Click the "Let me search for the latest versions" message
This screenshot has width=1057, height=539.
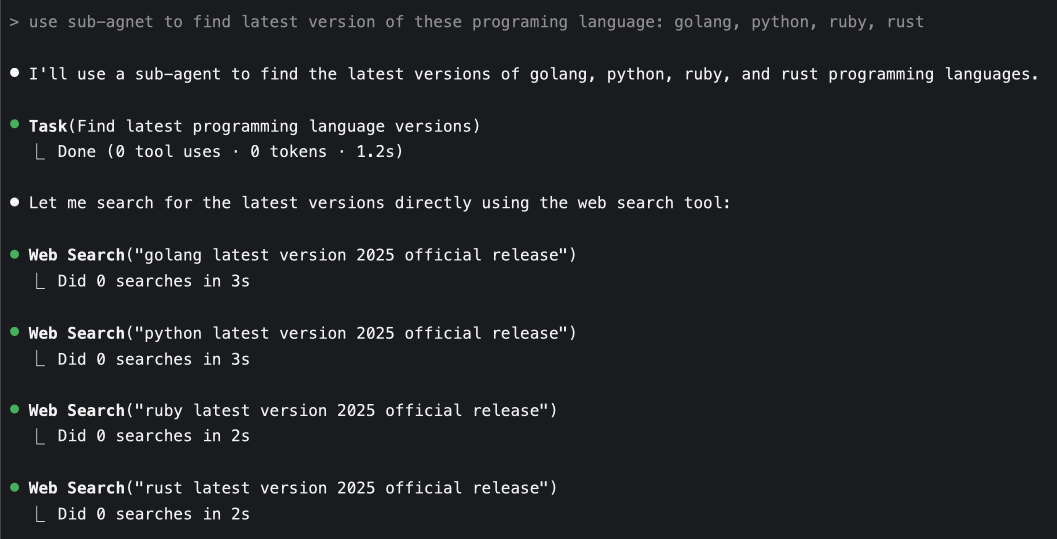coord(380,203)
